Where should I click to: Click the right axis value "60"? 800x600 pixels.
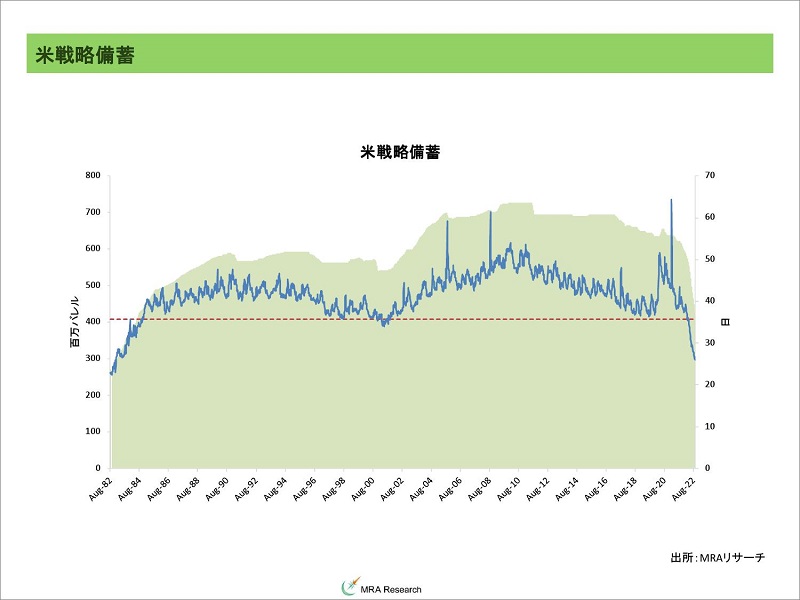tap(710, 217)
